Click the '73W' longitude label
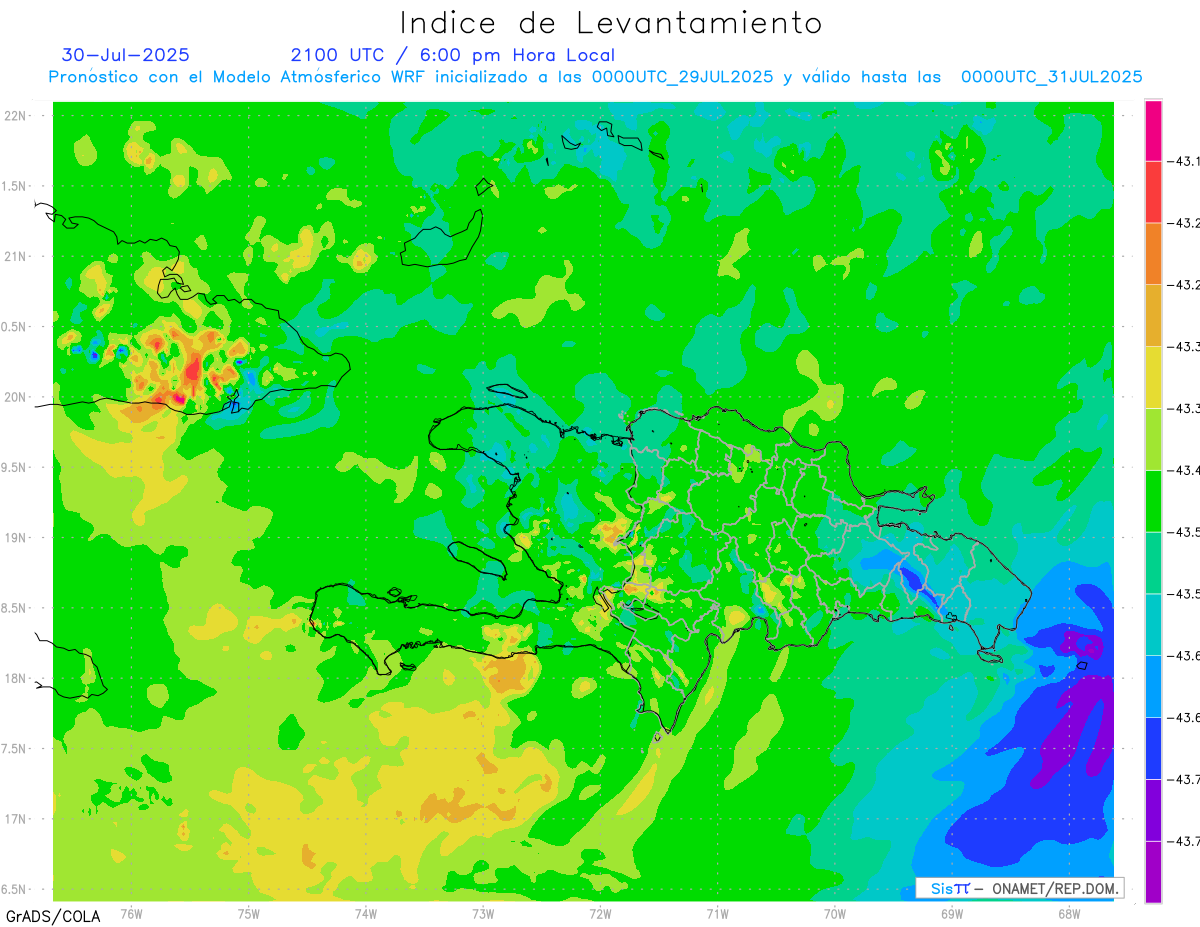Viewport: 1200px width, 927px height. 483,913
